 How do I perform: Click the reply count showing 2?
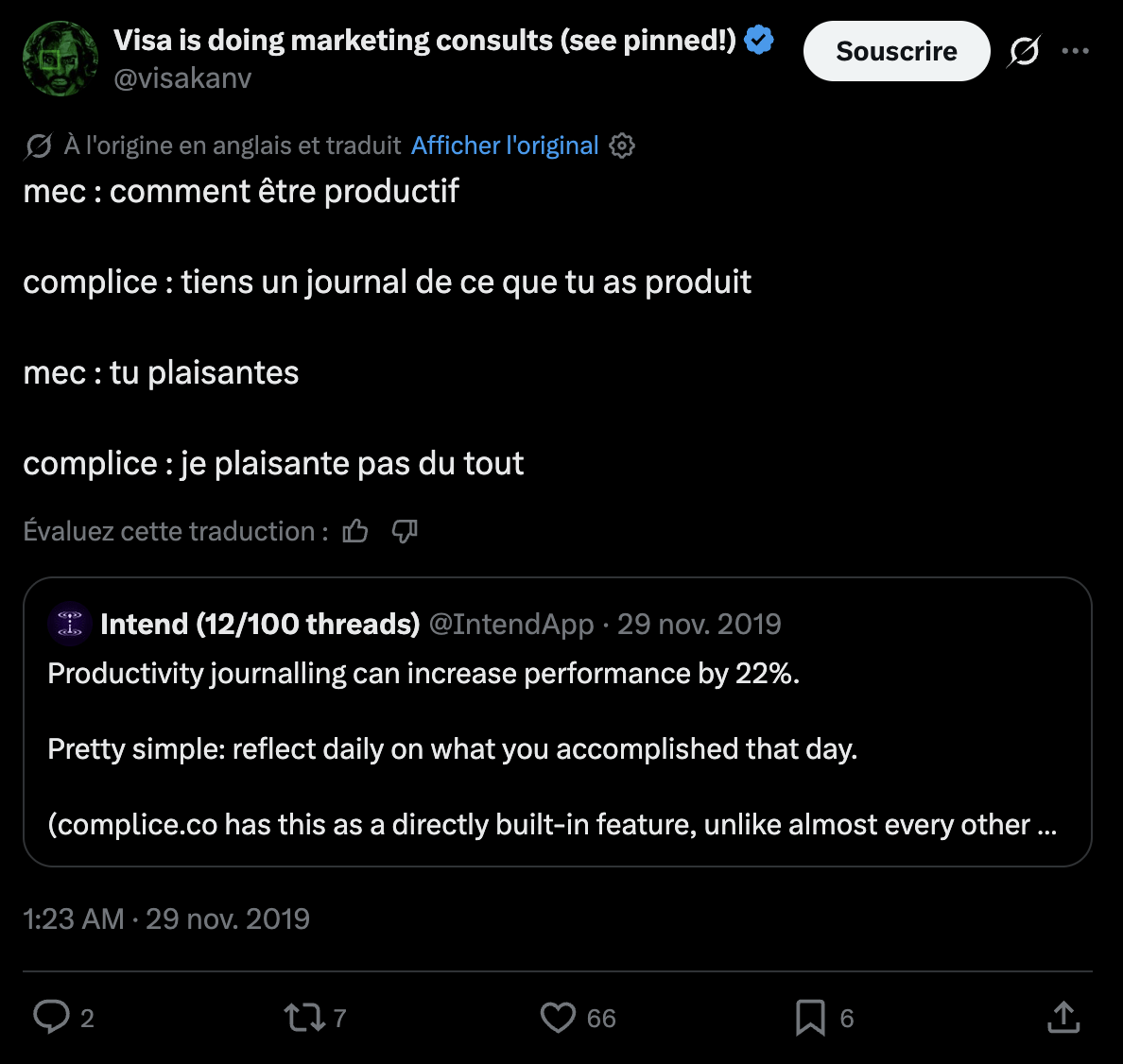tap(86, 1018)
